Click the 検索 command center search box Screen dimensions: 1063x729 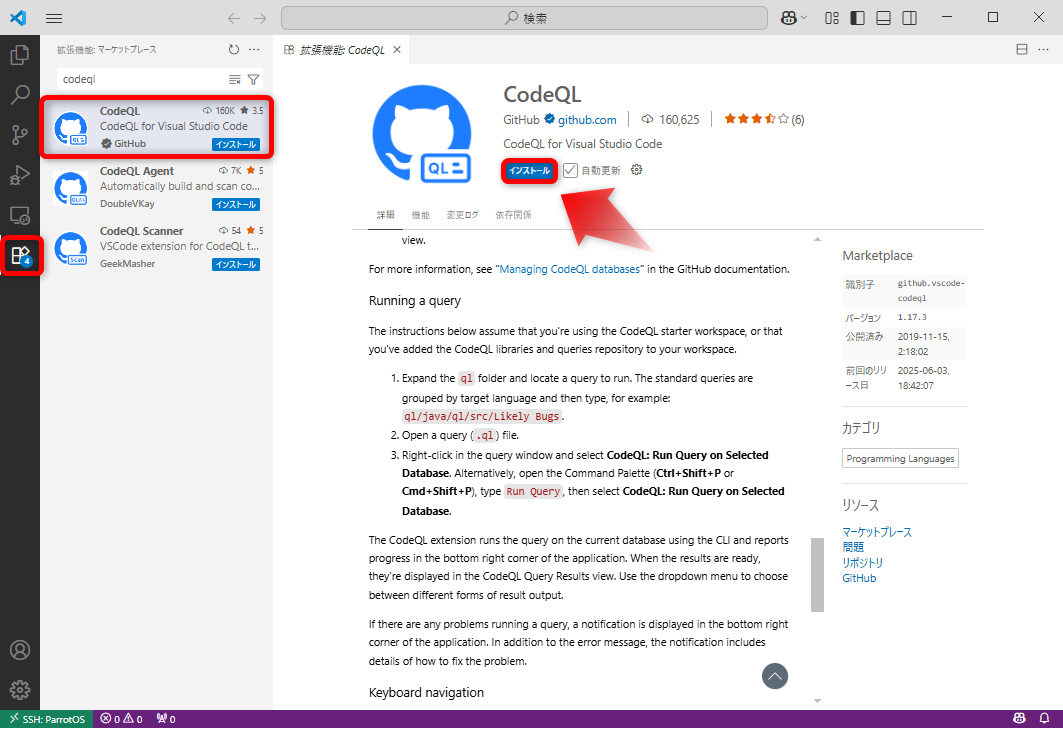tap(524, 18)
